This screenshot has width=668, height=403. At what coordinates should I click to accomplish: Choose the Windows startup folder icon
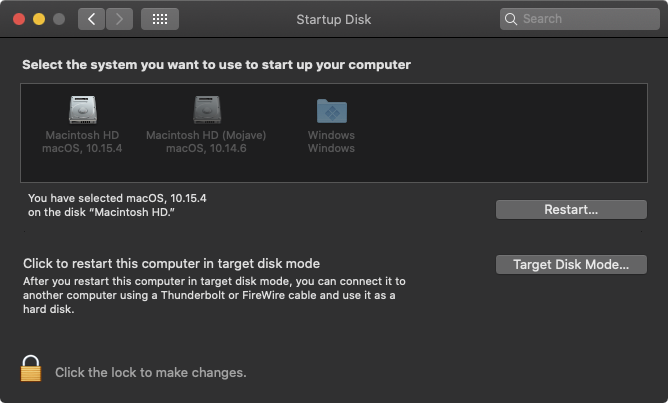(331, 110)
